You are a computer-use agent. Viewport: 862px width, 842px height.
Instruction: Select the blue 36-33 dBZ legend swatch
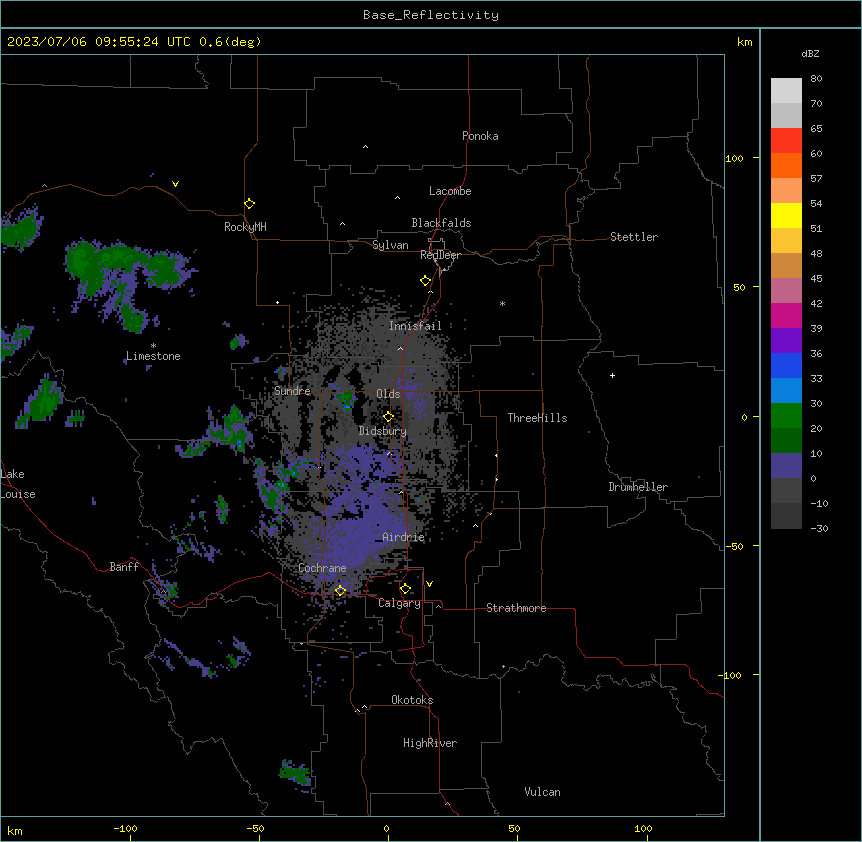786,365
